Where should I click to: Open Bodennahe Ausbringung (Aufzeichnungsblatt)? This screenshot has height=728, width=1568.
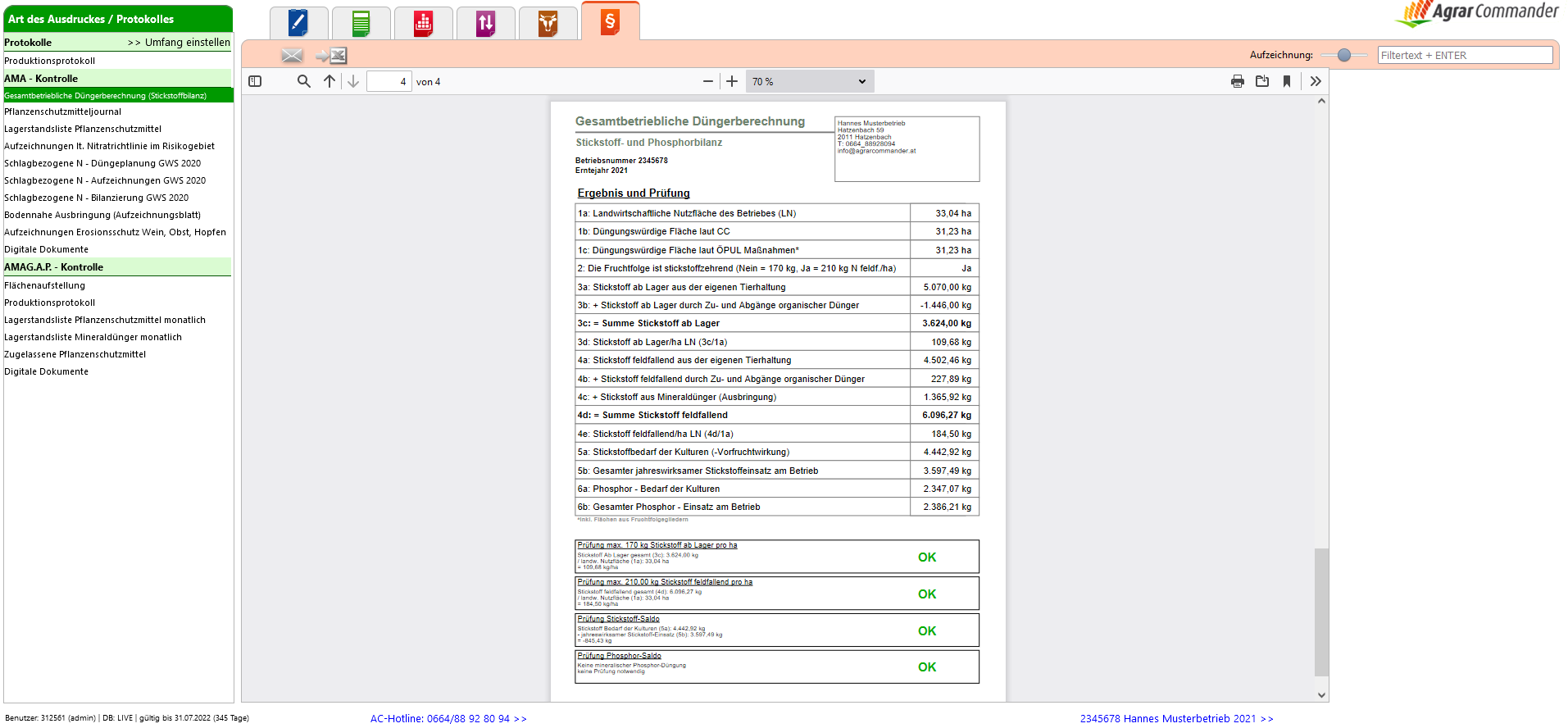102,215
